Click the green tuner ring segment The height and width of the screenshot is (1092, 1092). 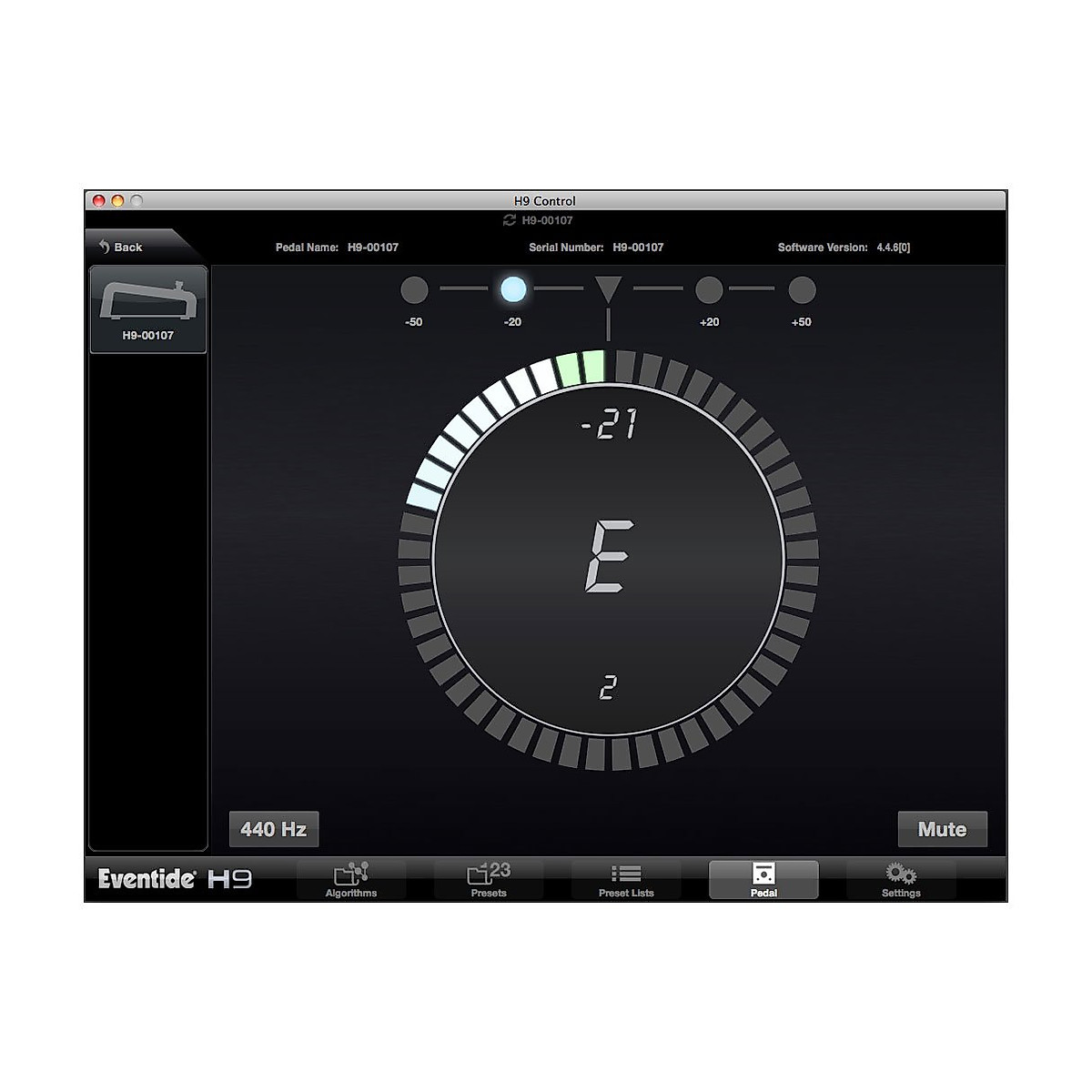click(x=581, y=369)
